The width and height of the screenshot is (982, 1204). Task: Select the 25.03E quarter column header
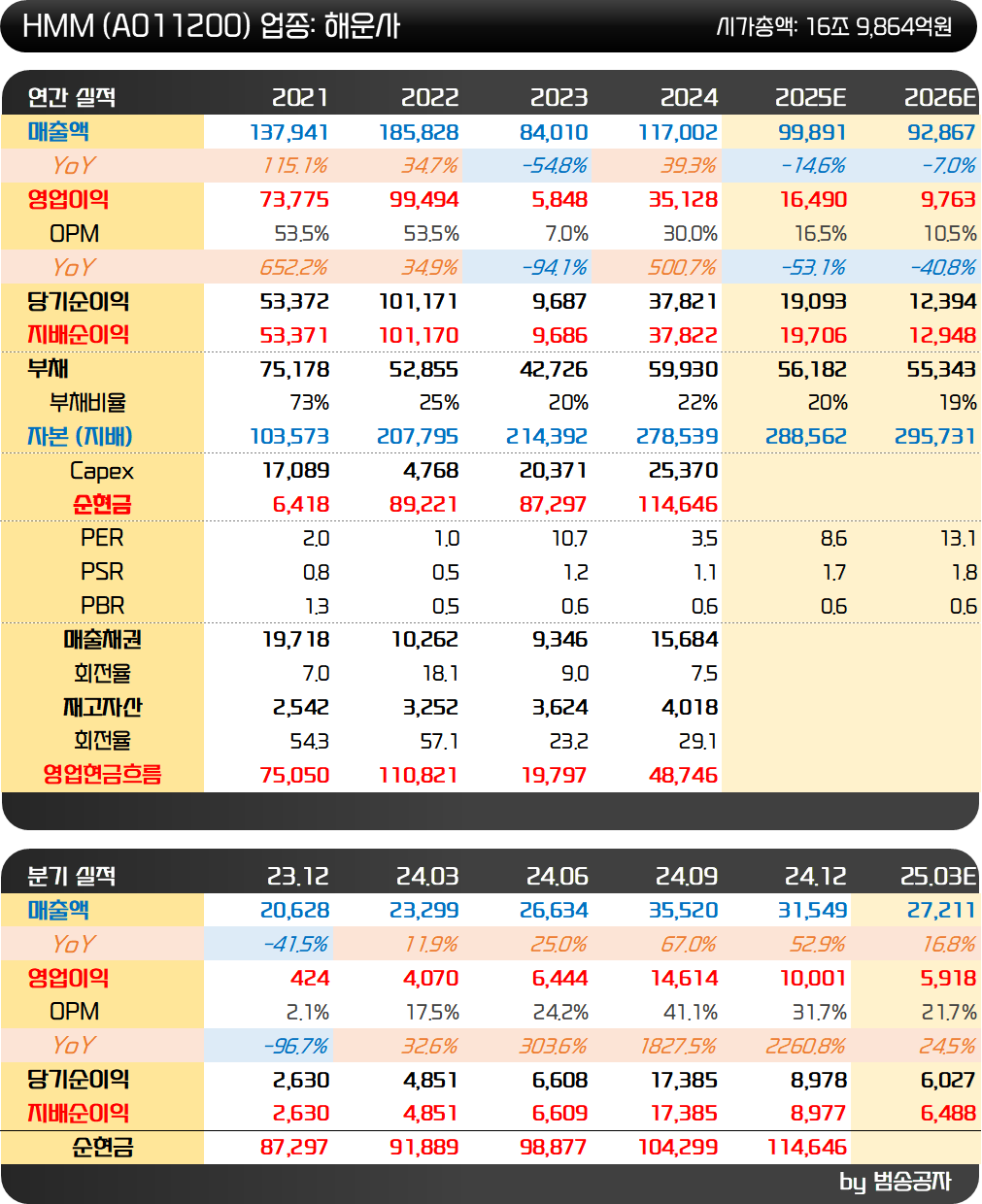coord(938,877)
